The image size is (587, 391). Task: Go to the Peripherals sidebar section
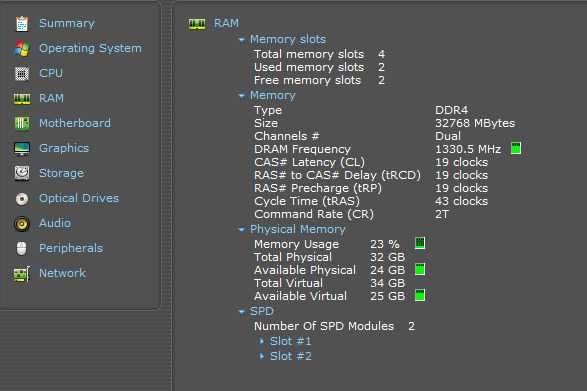[71, 248]
